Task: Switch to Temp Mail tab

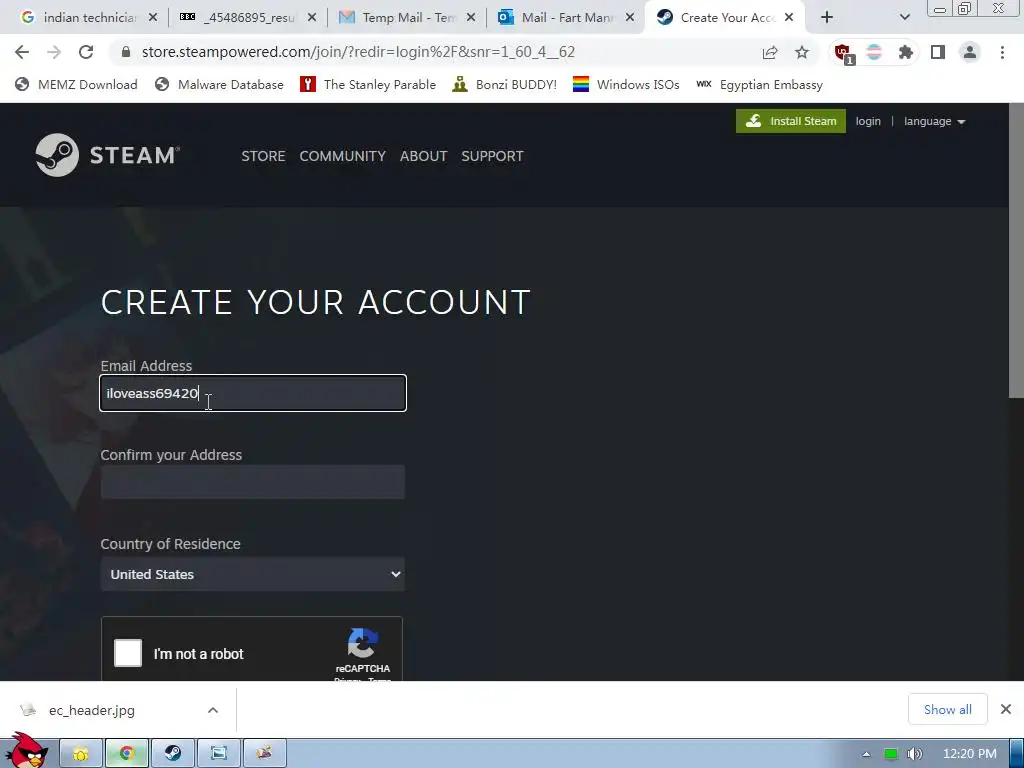Action: (406, 18)
